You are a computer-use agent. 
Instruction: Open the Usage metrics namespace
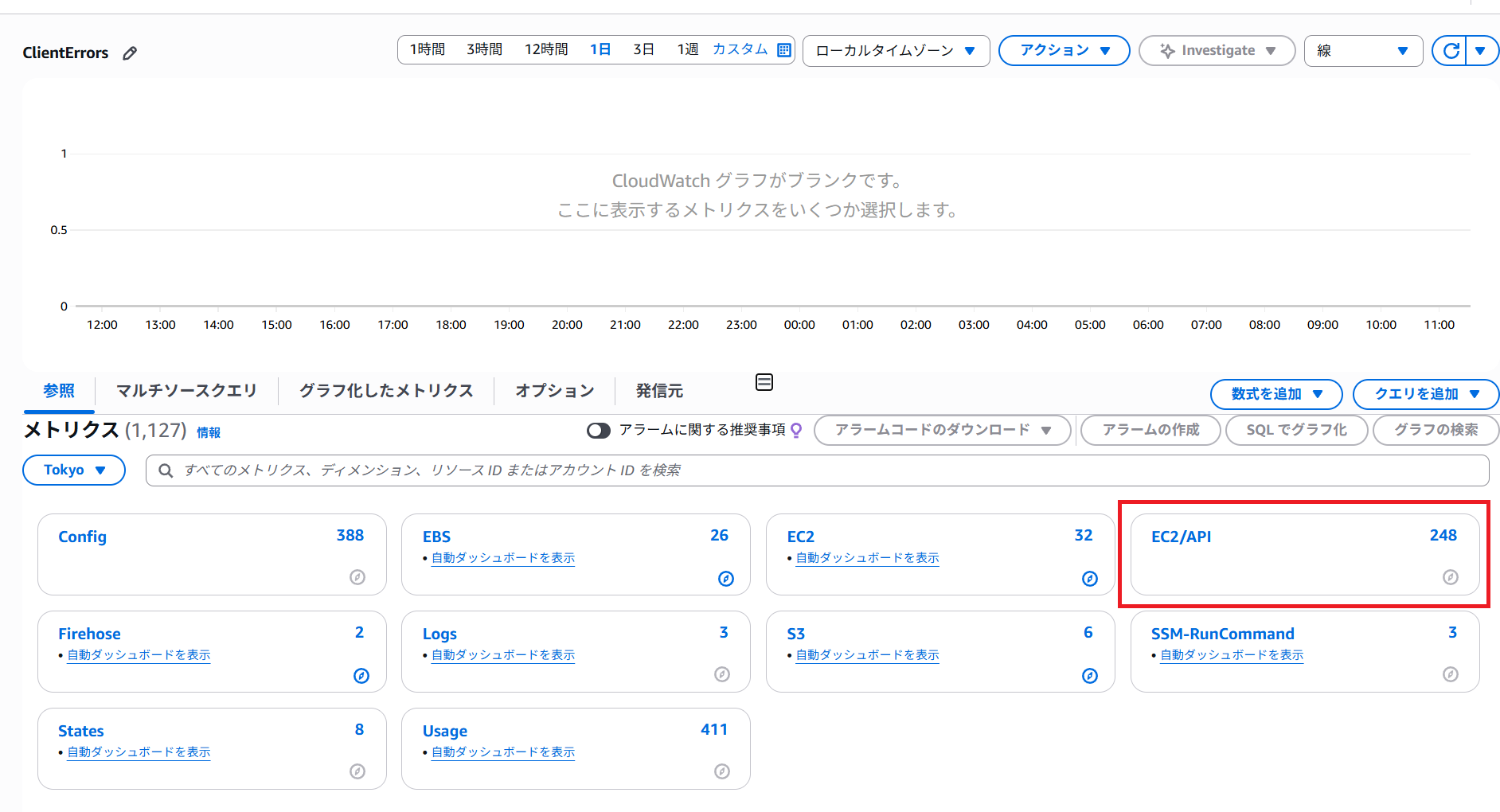click(x=444, y=731)
